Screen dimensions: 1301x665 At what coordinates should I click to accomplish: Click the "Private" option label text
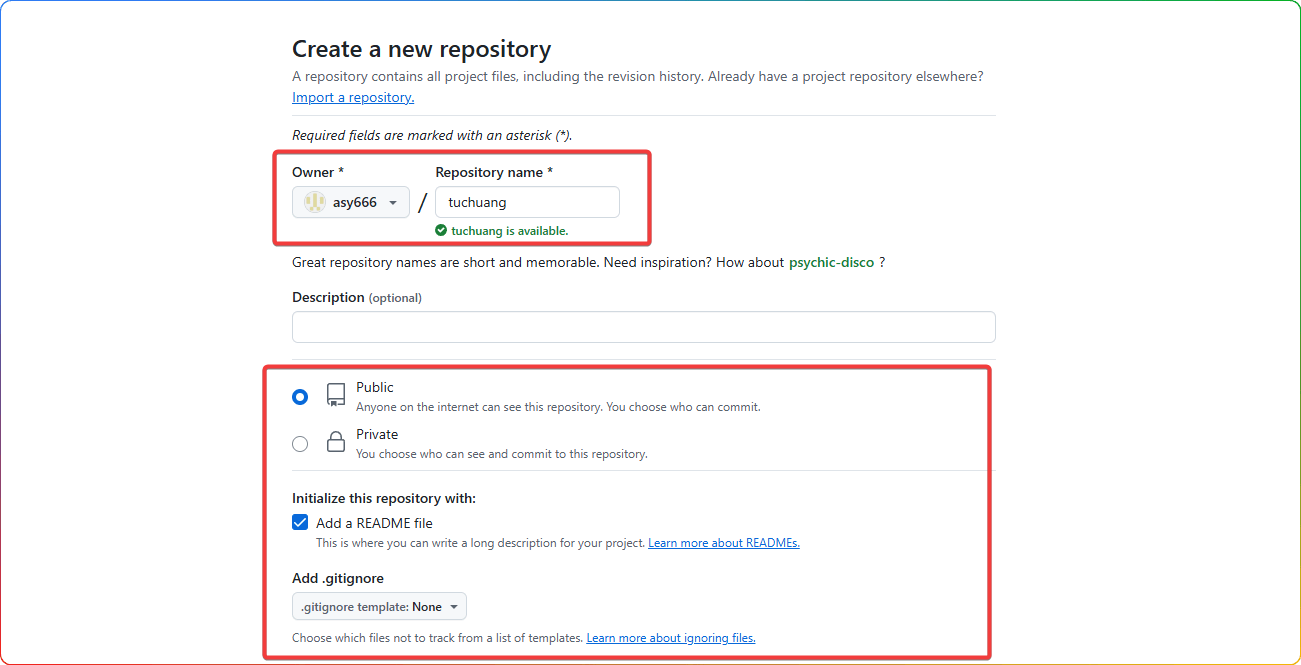click(377, 434)
